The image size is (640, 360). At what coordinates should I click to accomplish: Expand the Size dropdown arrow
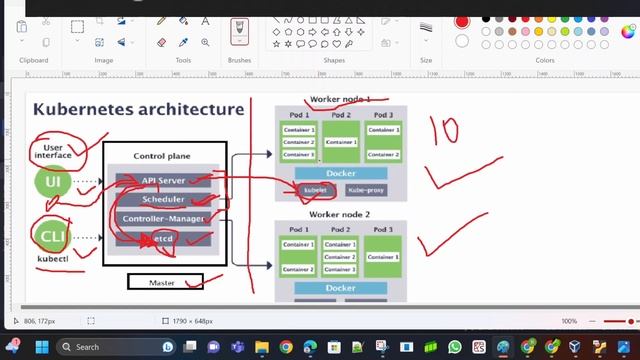(426, 41)
